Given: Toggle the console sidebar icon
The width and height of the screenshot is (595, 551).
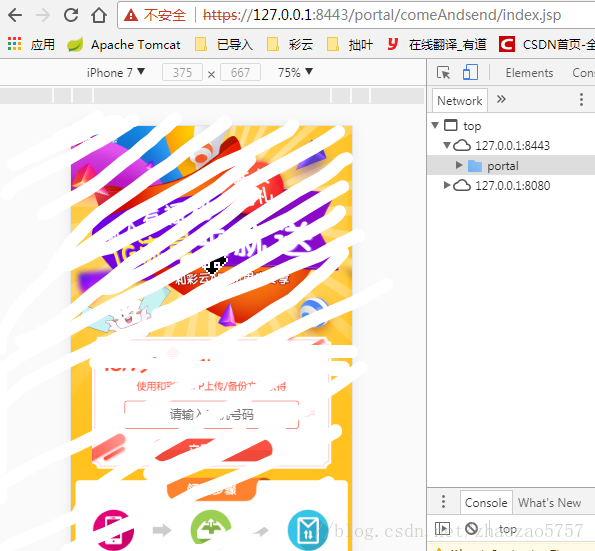Looking at the screenshot, I should point(442,528).
